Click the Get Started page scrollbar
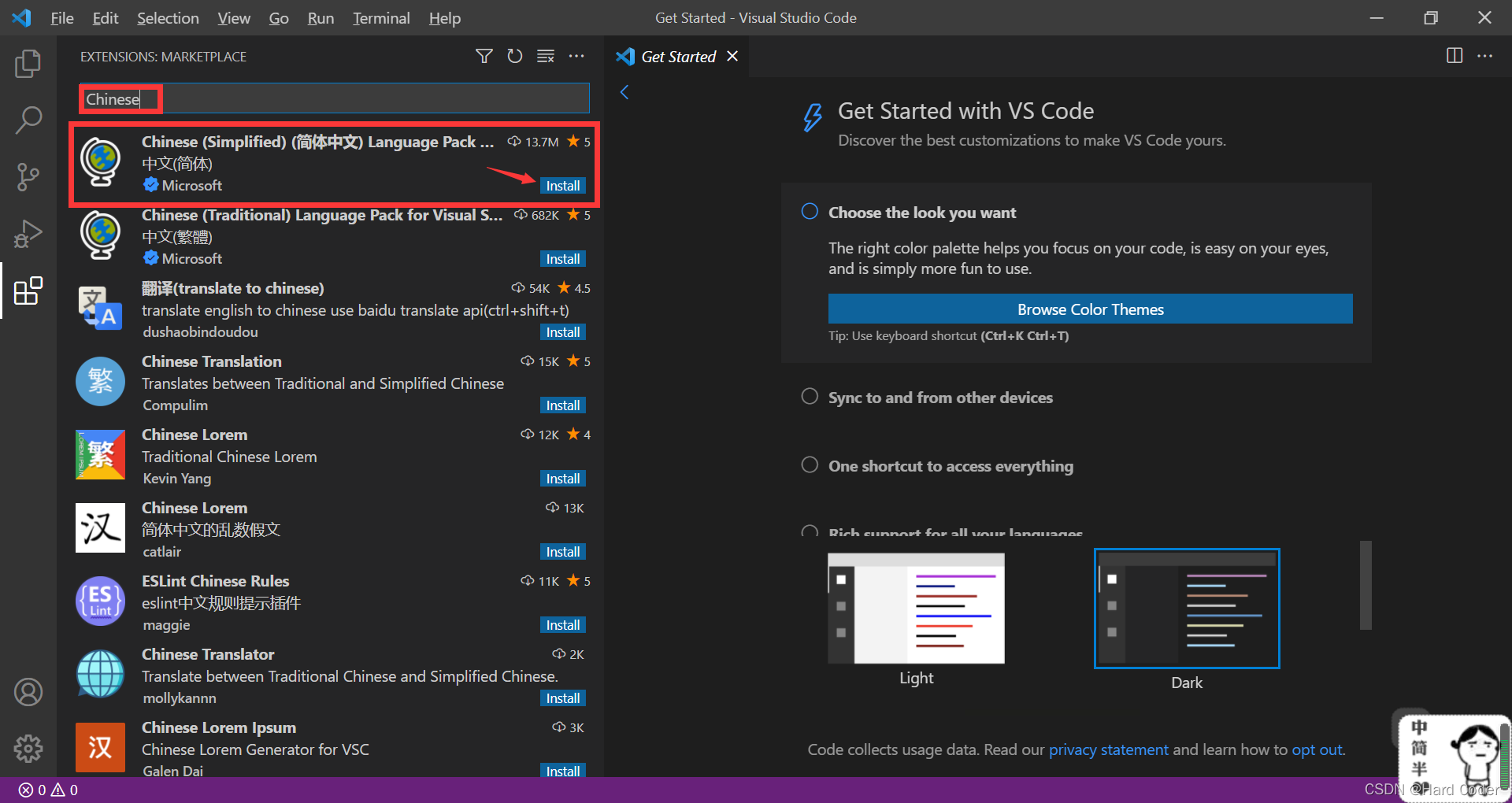 point(1366,585)
